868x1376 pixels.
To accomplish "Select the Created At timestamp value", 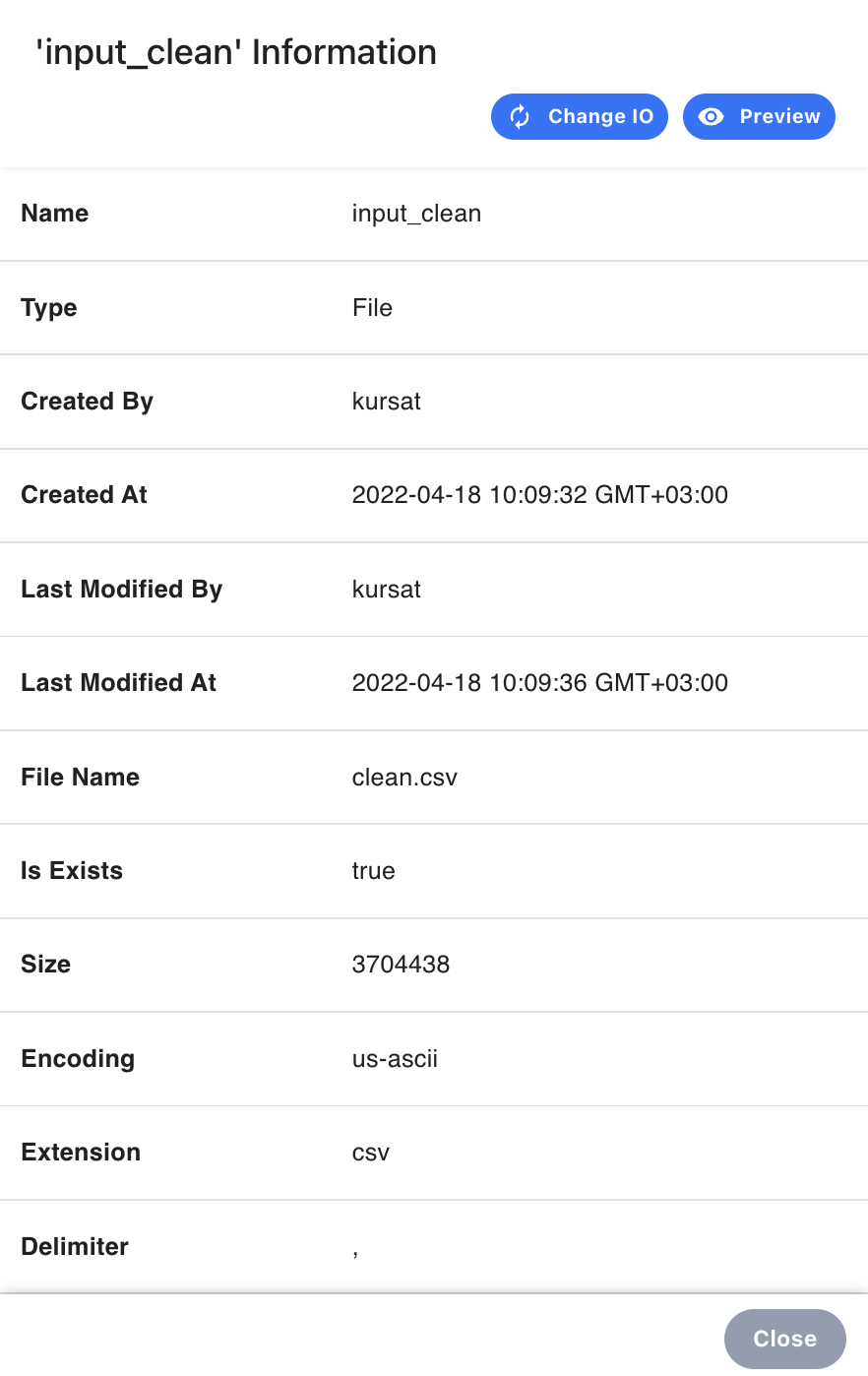I will click(539, 495).
